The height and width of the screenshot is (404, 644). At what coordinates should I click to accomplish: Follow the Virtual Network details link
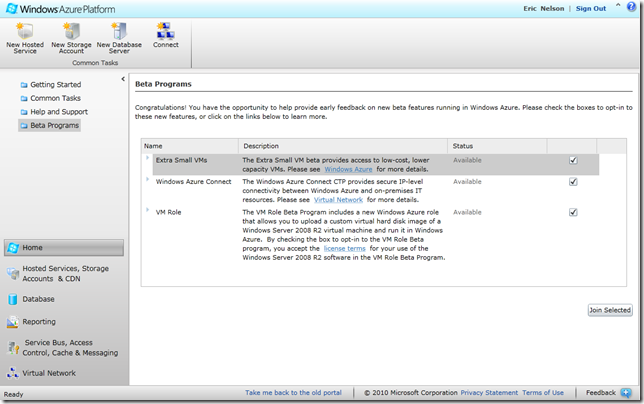pyautogui.click(x=338, y=200)
